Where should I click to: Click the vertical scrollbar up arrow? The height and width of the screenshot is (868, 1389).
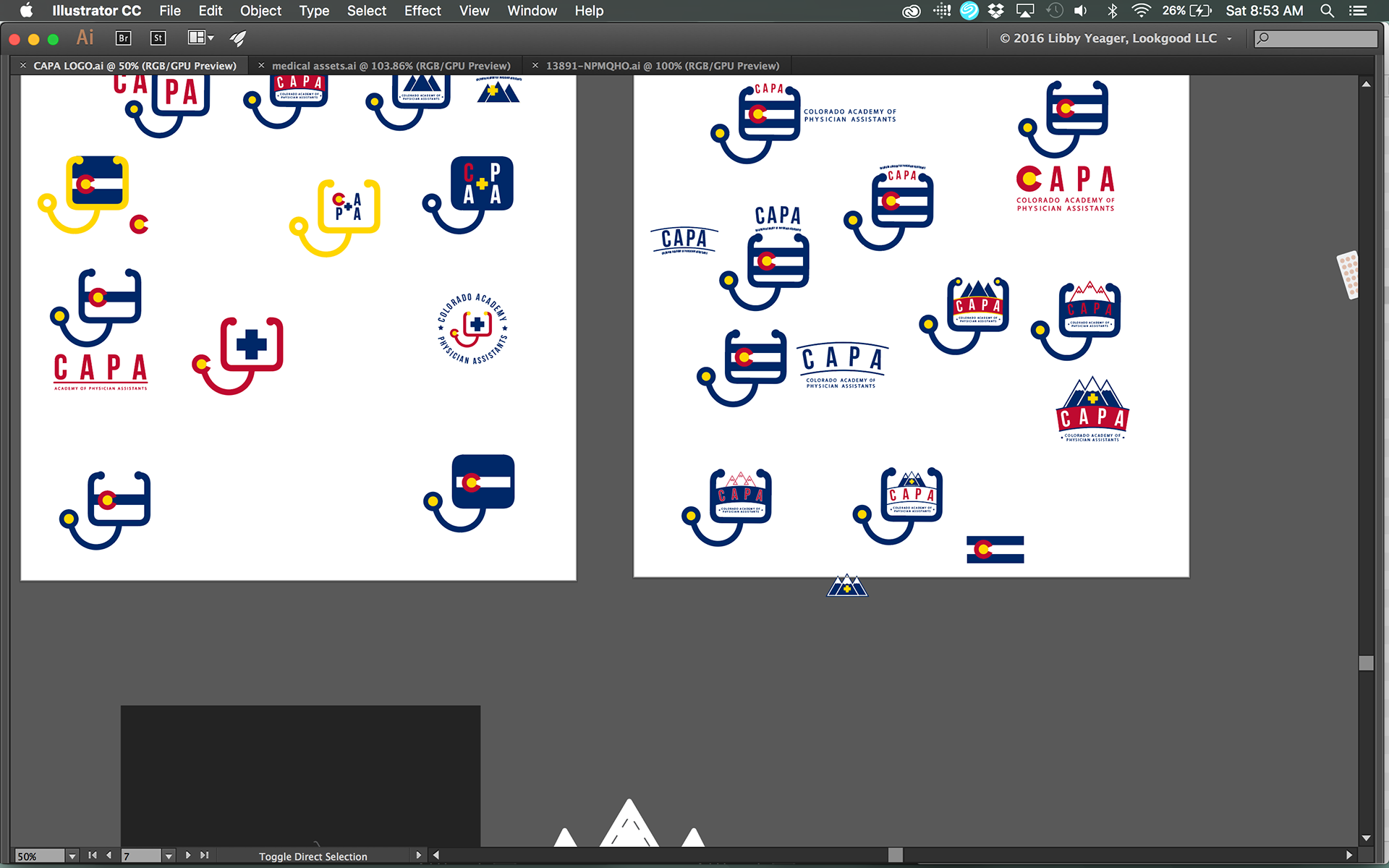pos(1366,85)
